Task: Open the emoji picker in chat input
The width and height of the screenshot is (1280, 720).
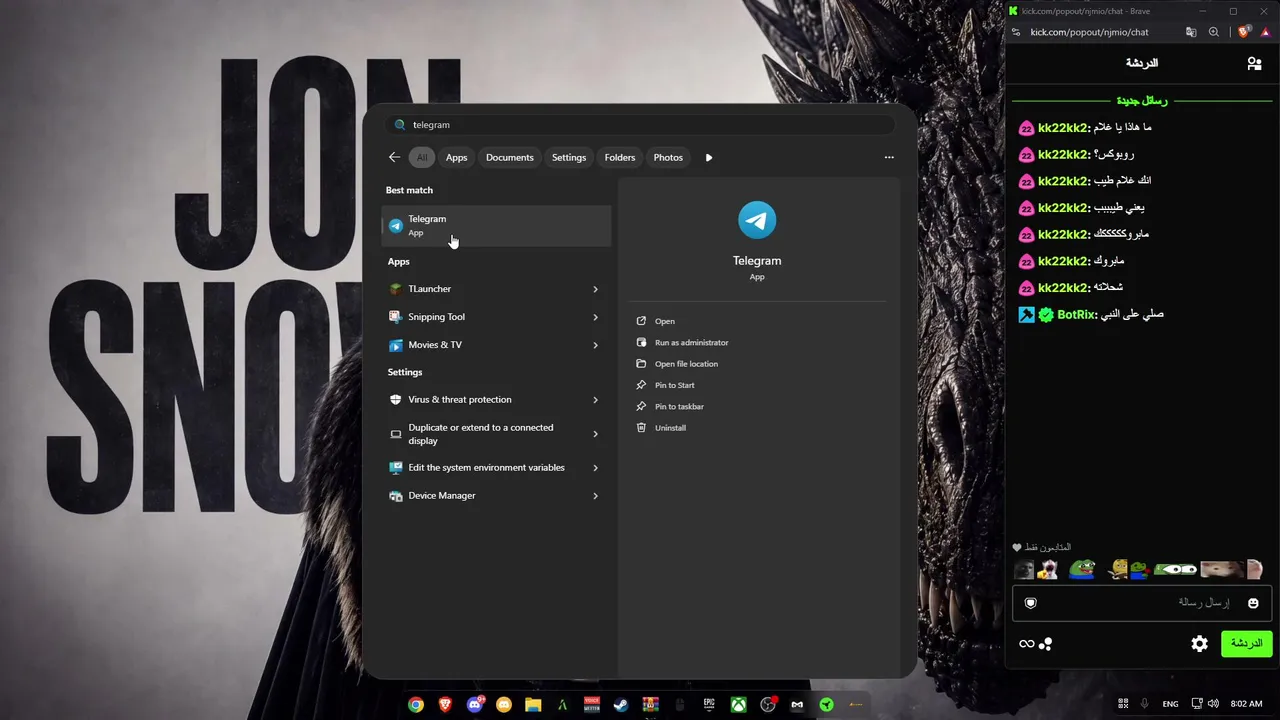Action: pyautogui.click(x=1253, y=603)
